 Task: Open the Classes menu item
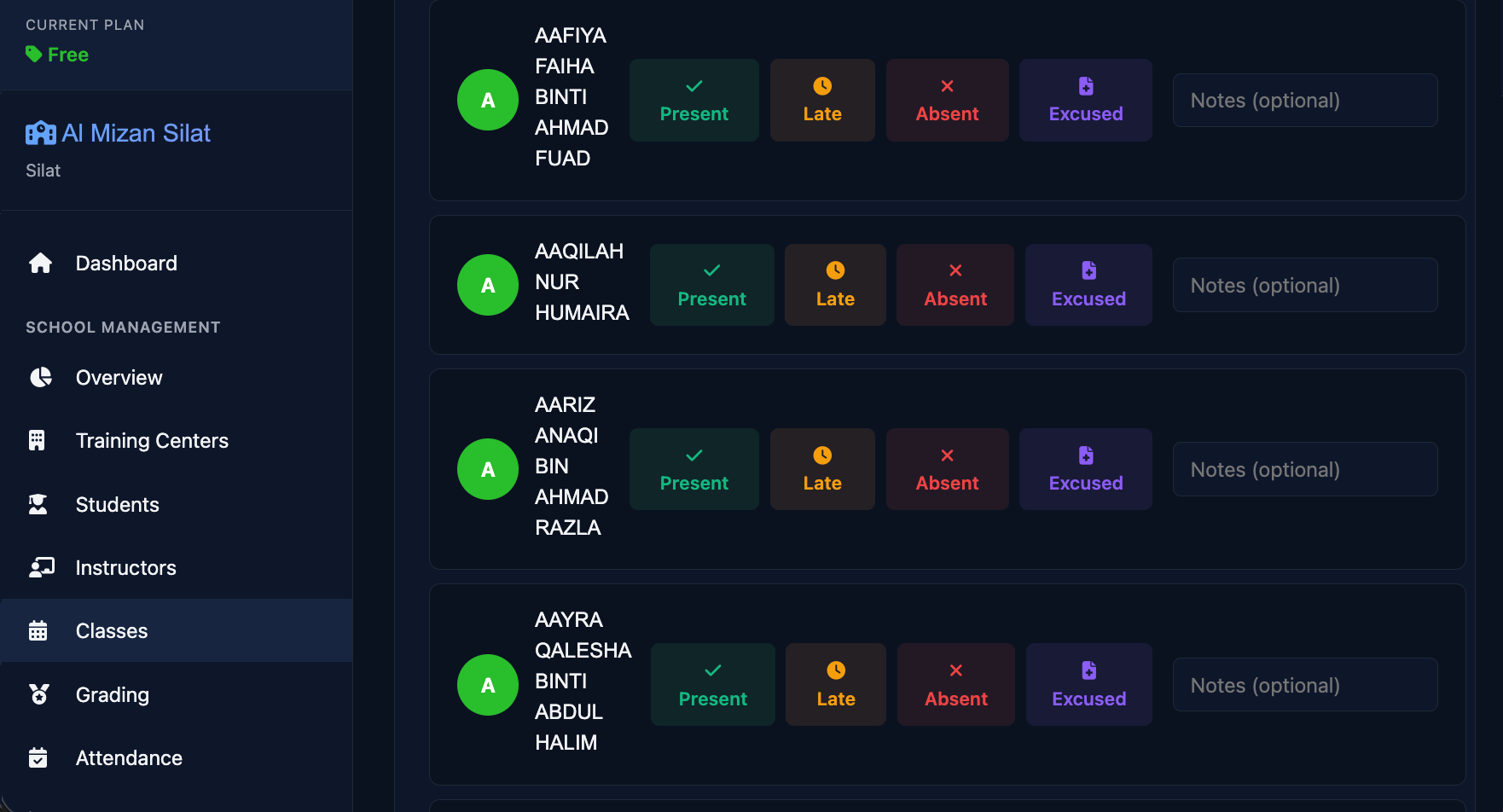(x=112, y=630)
